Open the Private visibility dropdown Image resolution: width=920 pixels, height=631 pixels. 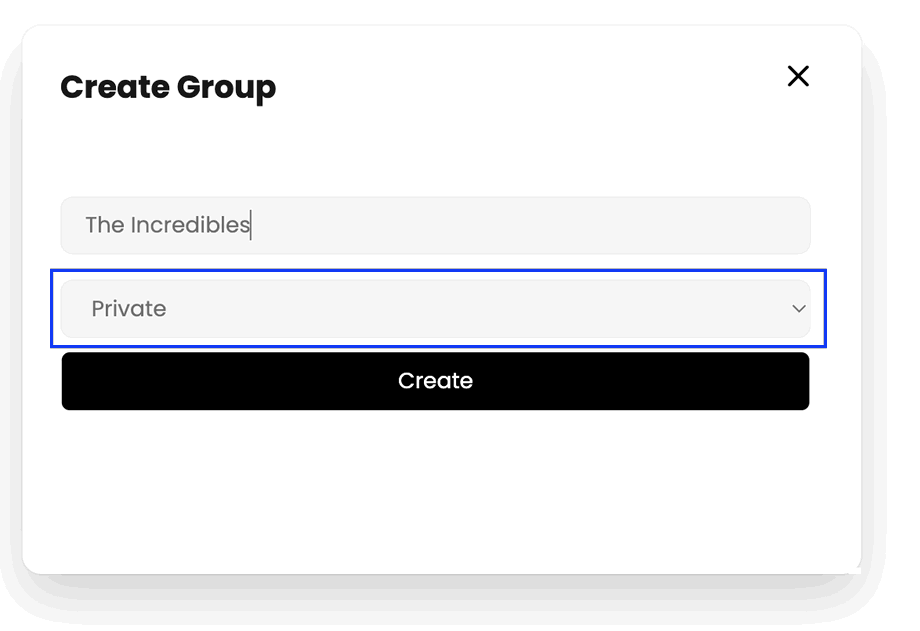435,309
